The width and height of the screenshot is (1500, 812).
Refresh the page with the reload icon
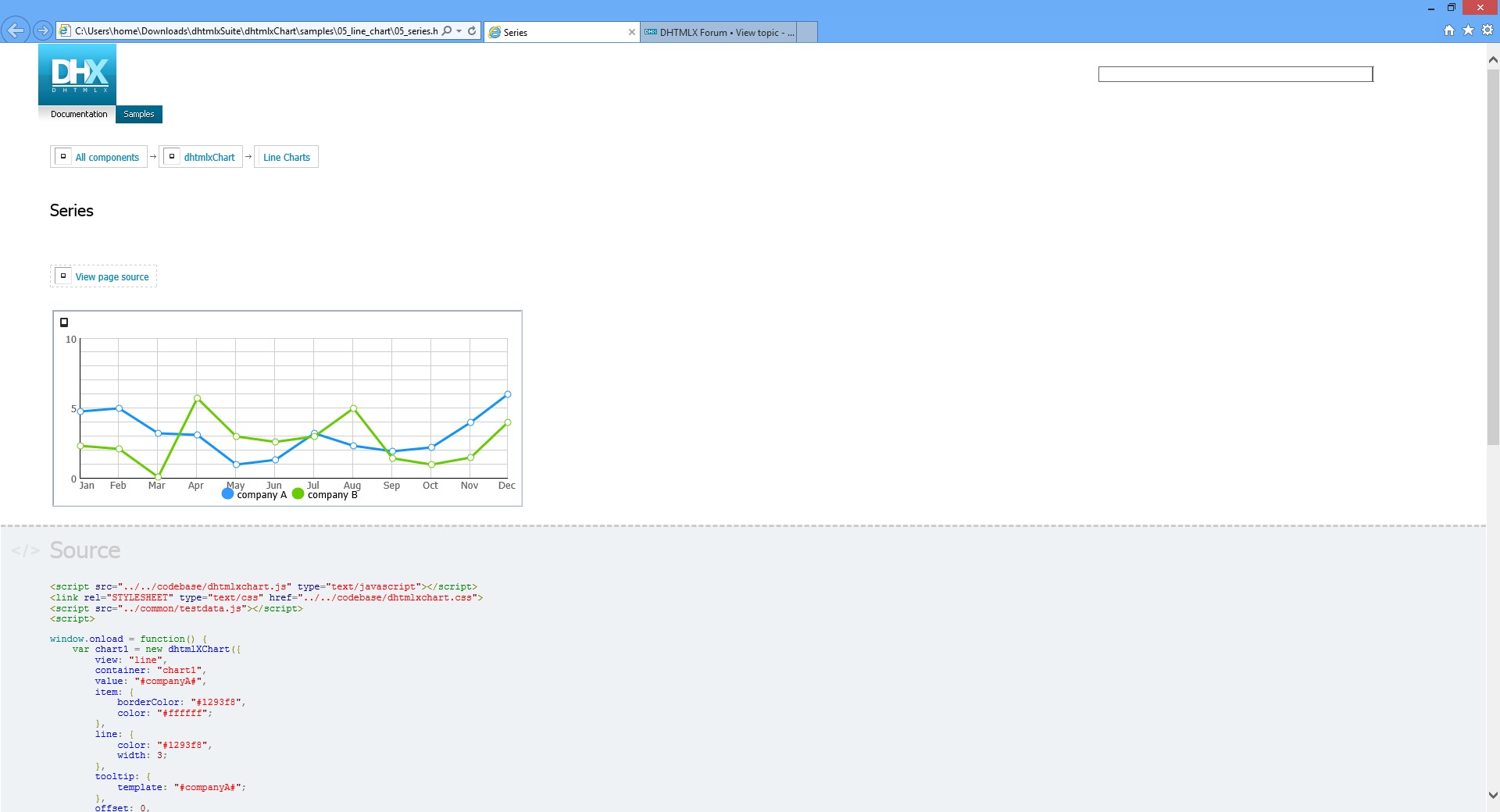[x=472, y=31]
